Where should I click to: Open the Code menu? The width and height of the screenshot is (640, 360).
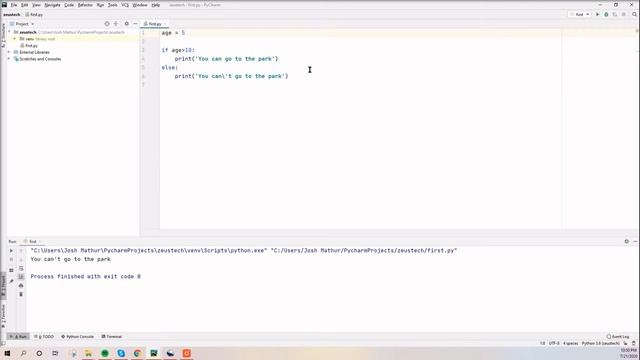(x=69, y=5)
